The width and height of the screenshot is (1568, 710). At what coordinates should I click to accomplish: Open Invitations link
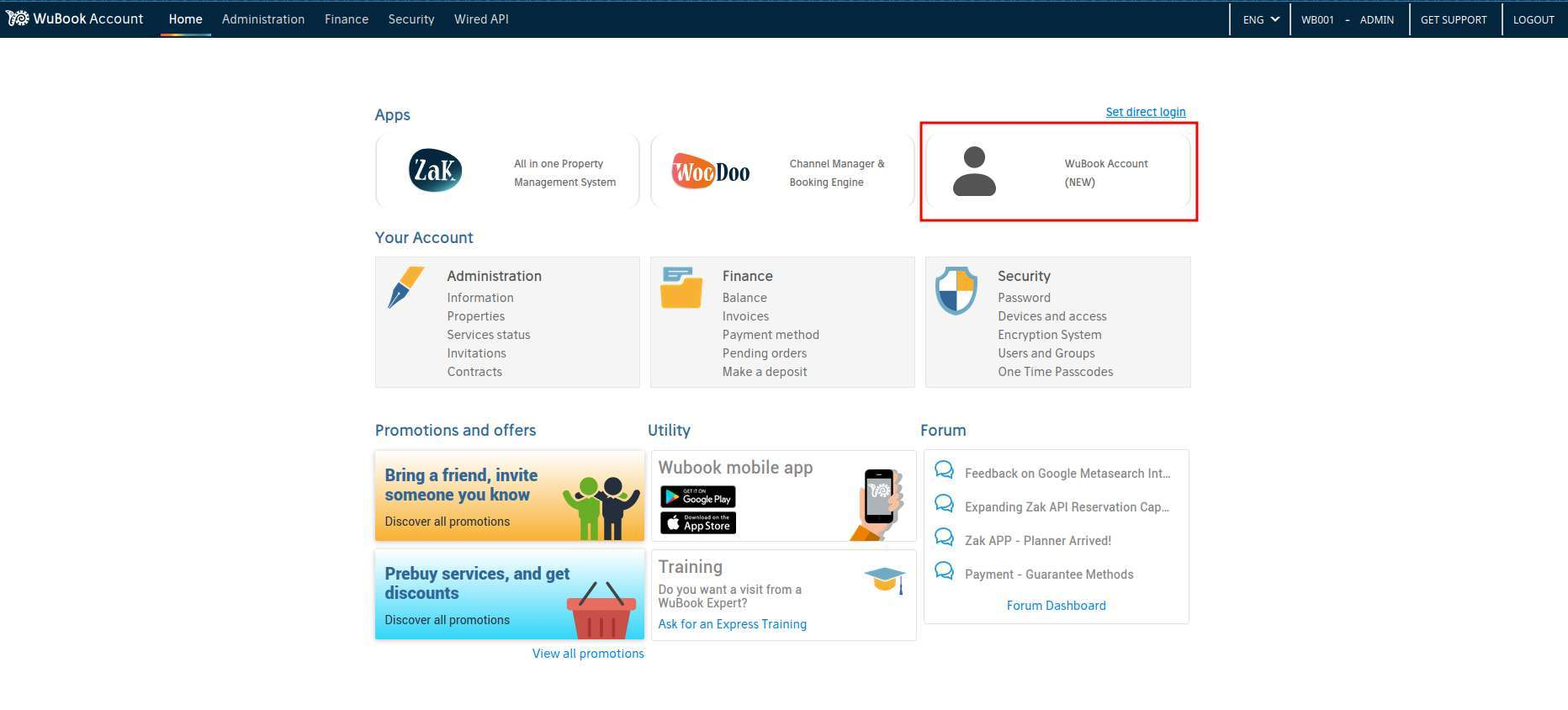click(476, 353)
